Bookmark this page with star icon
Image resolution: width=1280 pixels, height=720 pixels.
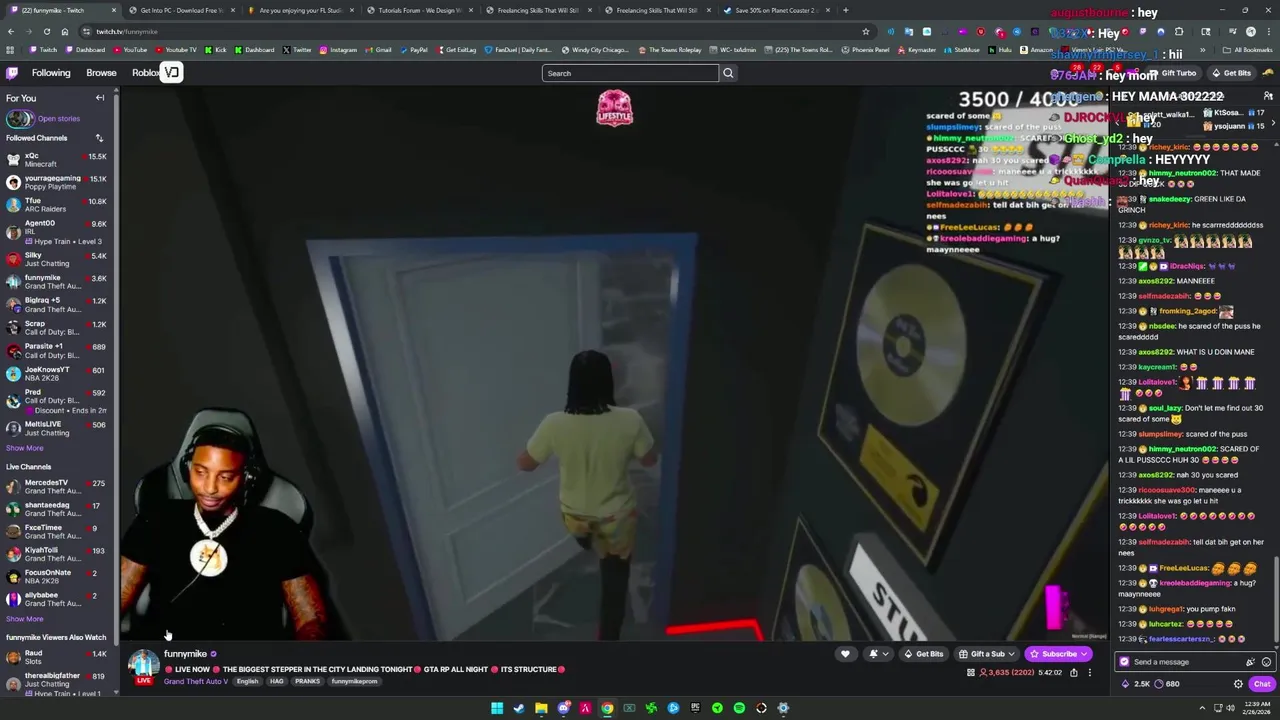tap(866, 32)
